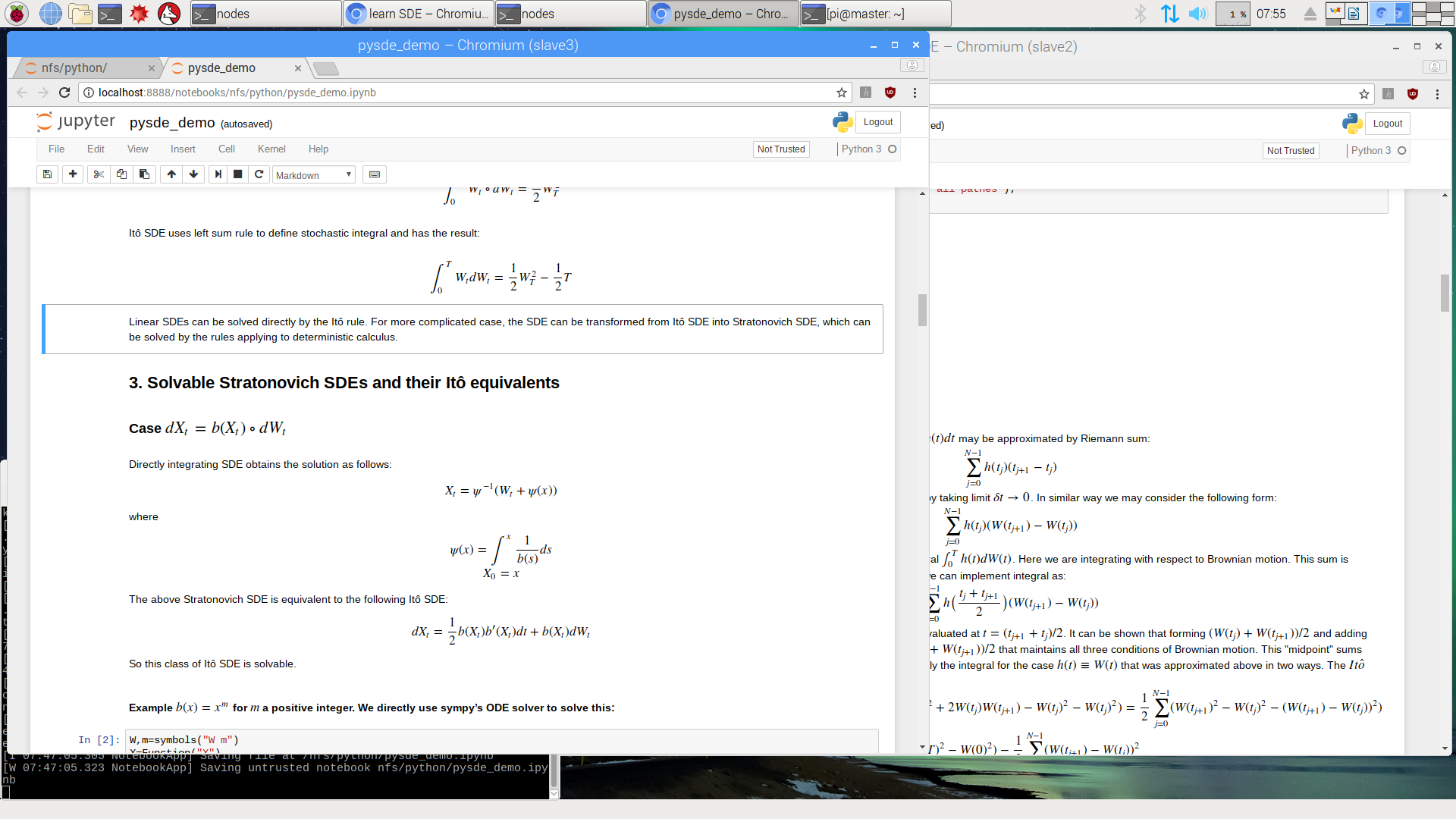
Task: Cut the selected cell with the scissors icon
Action: [99, 174]
